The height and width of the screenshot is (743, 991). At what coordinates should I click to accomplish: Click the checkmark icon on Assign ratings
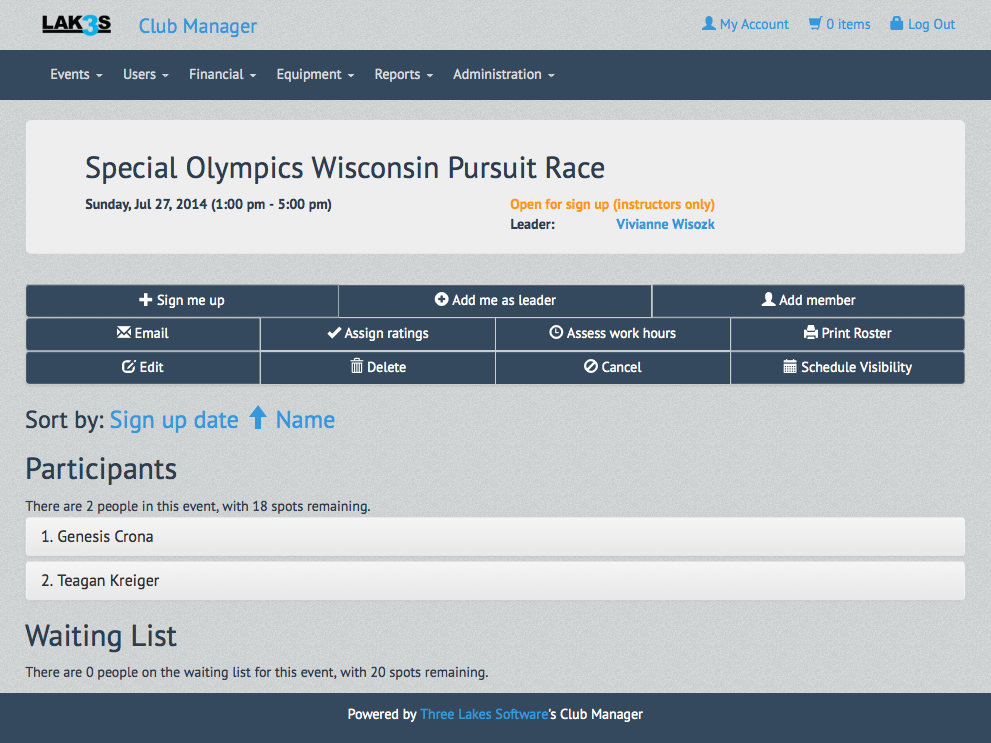334,333
